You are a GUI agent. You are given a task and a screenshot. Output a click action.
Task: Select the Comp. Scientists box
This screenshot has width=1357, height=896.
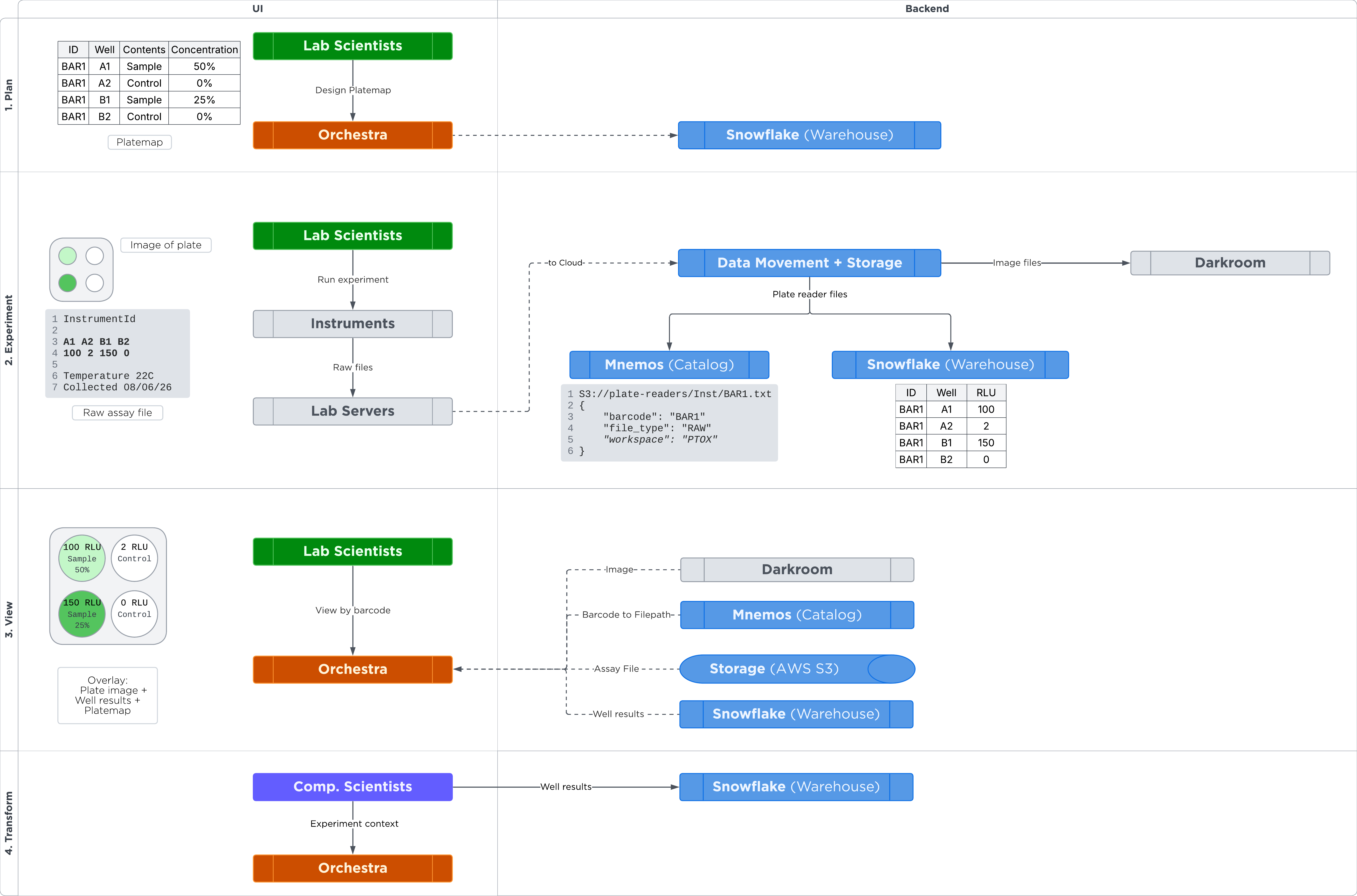click(352, 787)
